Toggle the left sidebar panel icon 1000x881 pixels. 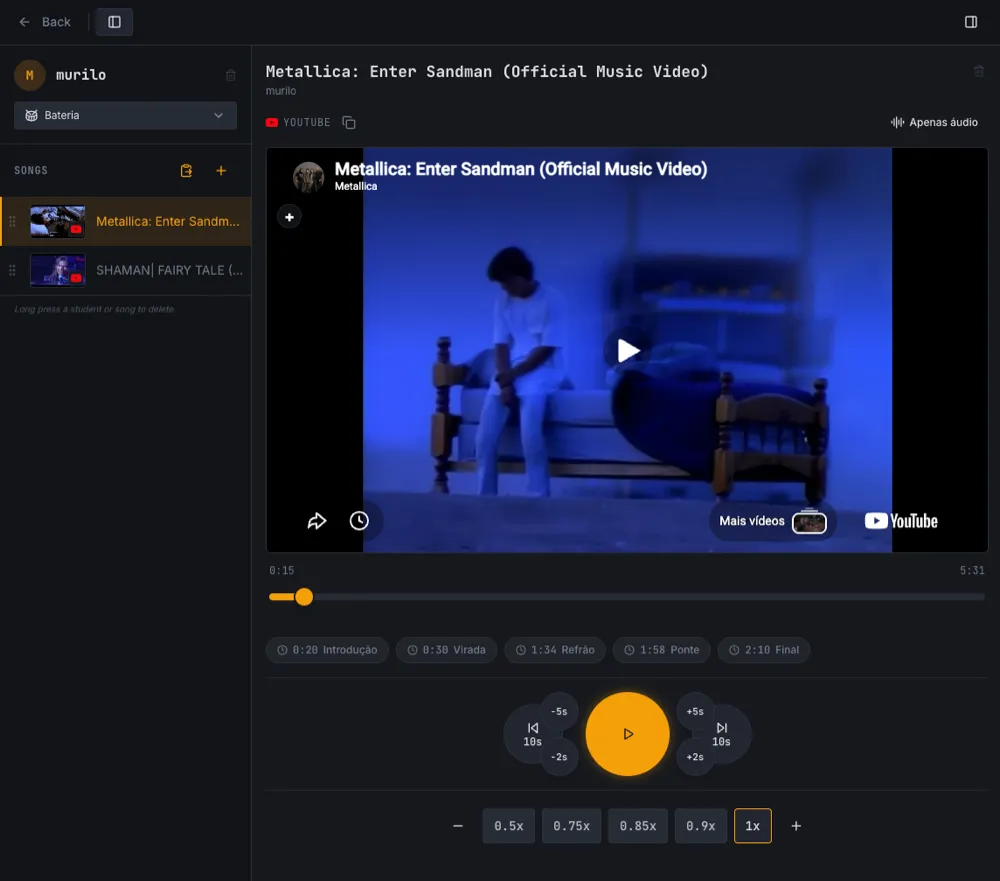(114, 22)
